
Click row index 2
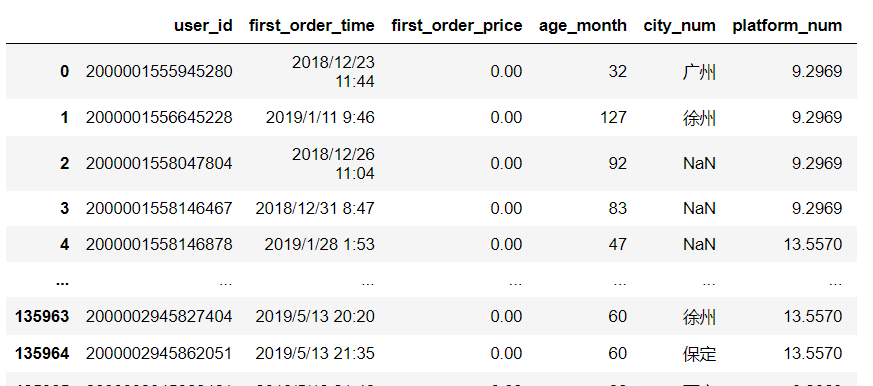pyautogui.click(x=65, y=163)
